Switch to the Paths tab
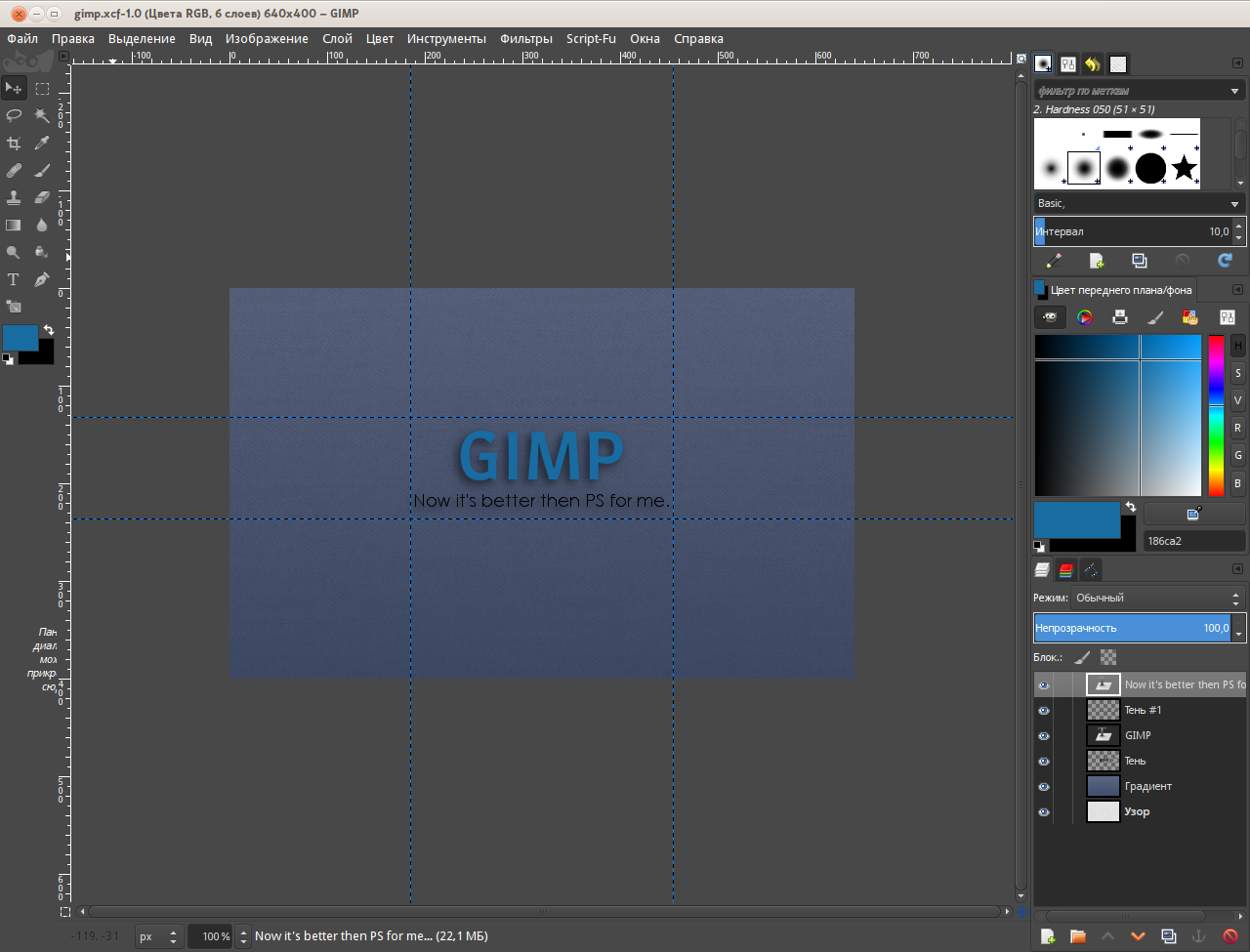 point(1091,569)
